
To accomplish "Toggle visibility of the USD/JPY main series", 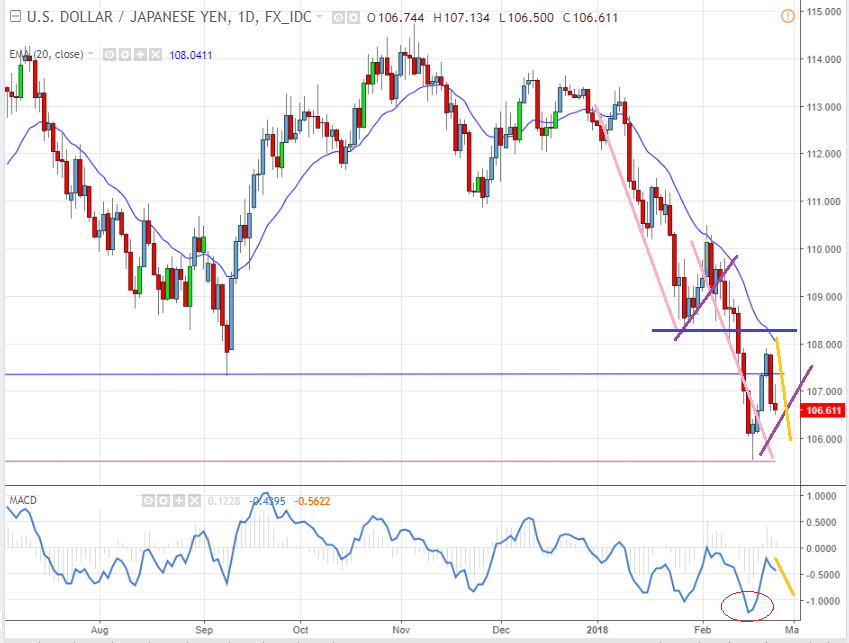I will point(338,18).
